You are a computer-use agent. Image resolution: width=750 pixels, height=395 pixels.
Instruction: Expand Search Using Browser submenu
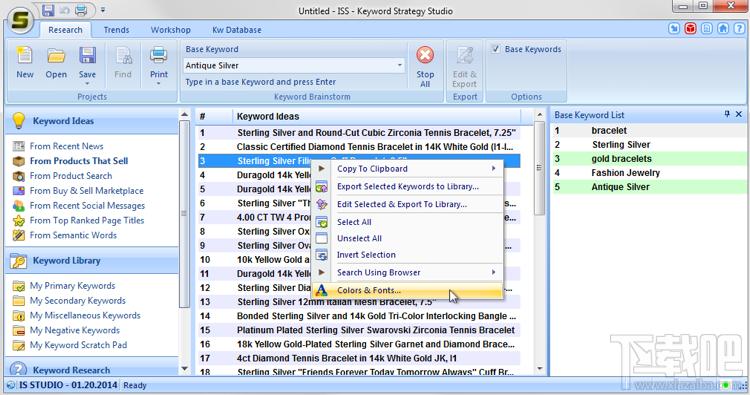click(493, 272)
